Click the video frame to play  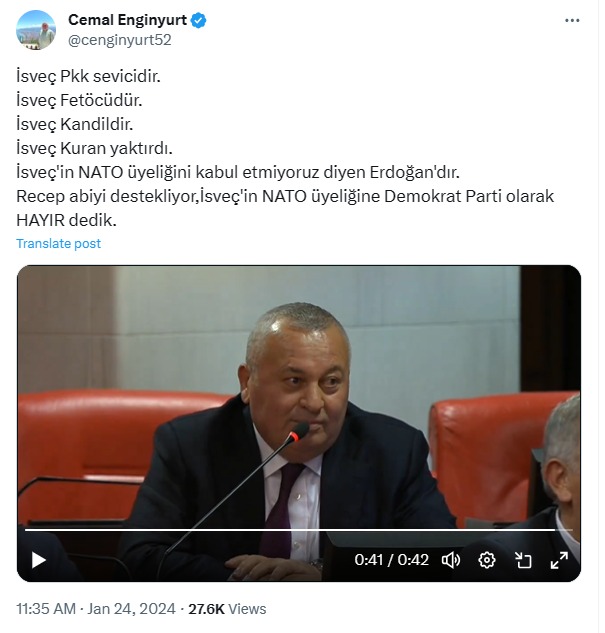coord(299,396)
